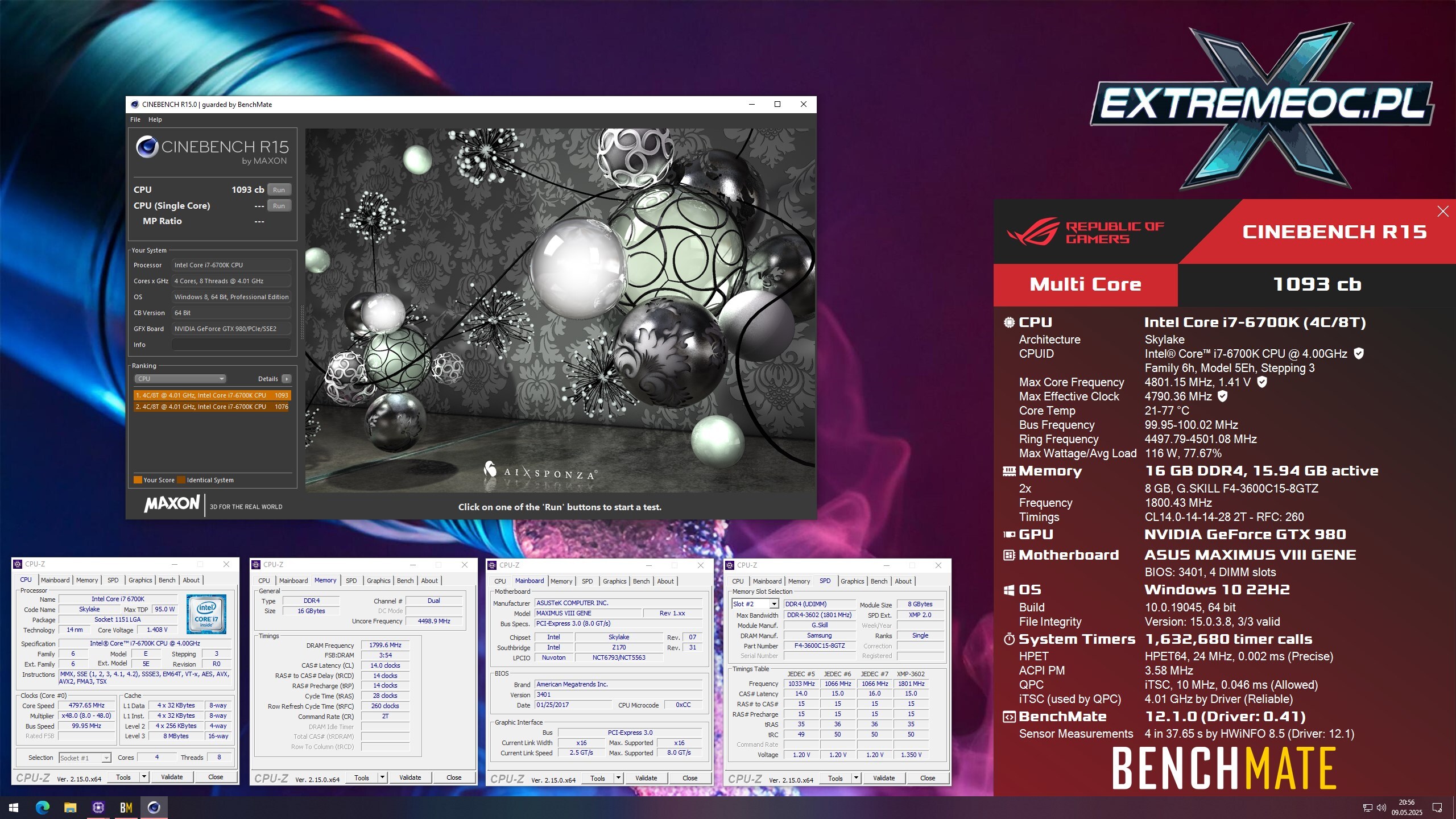The width and height of the screenshot is (1456, 819).
Task: Open File Explorer from the taskbar
Action: [x=70, y=807]
